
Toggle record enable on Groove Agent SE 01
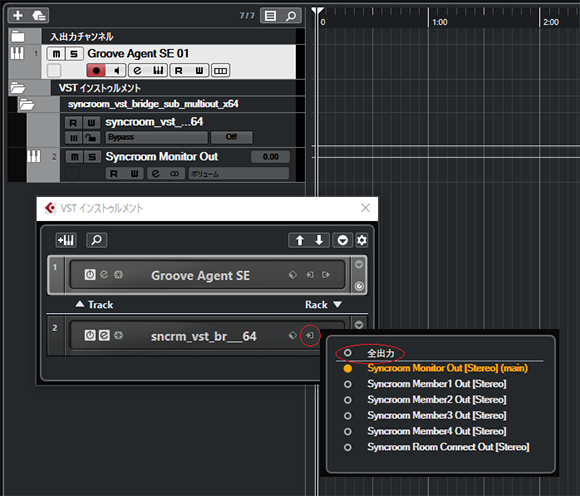(x=96, y=70)
